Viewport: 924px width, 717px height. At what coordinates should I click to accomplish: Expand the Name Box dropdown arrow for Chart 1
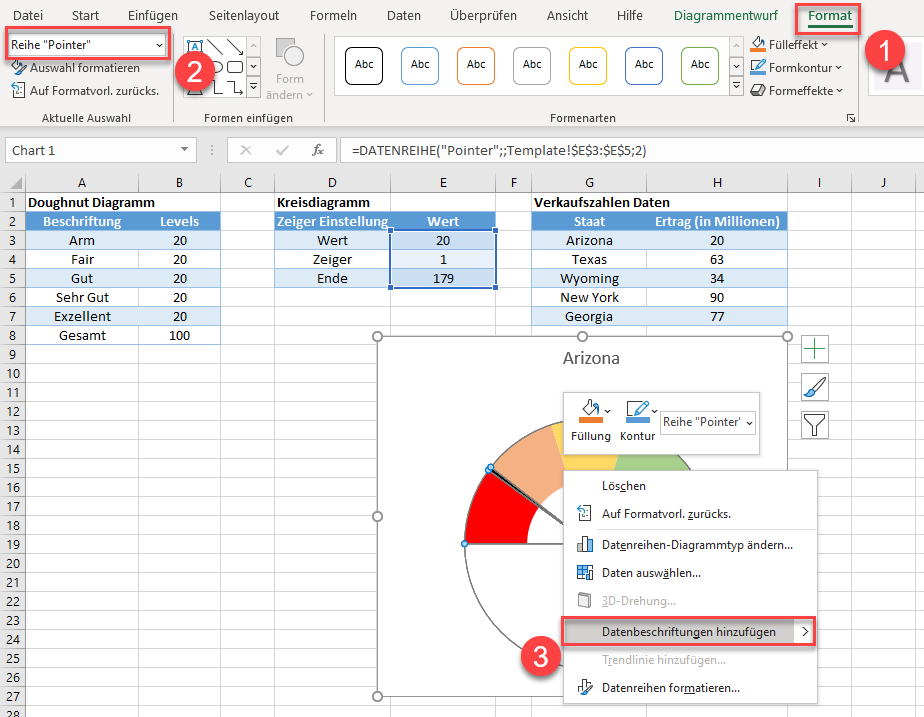(x=184, y=150)
